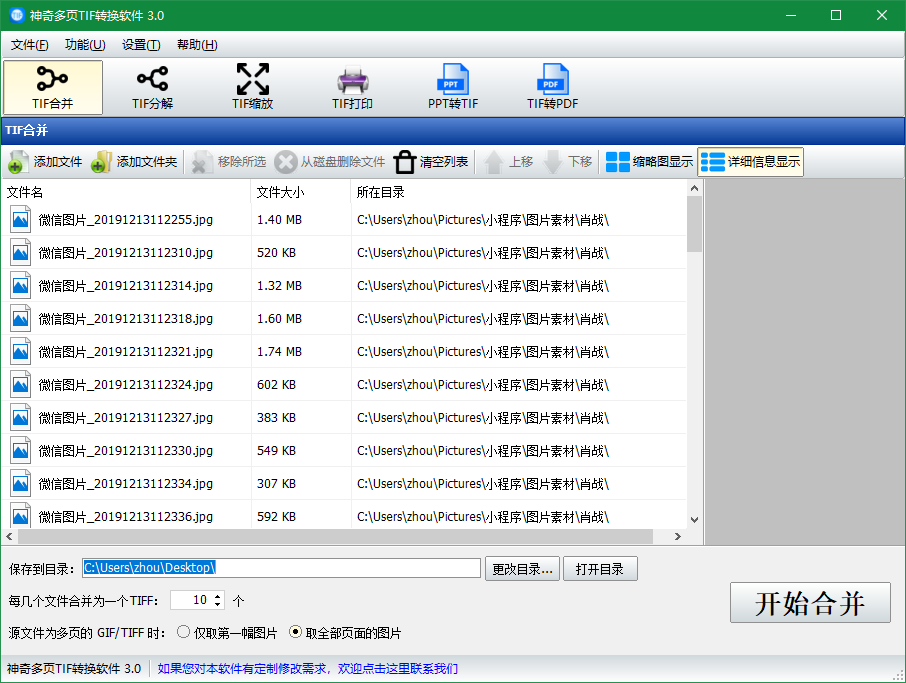Image resolution: width=906 pixels, height=683 pixels.
Task: Open the 设置(T) menu
Action: (x=141, y=45)
